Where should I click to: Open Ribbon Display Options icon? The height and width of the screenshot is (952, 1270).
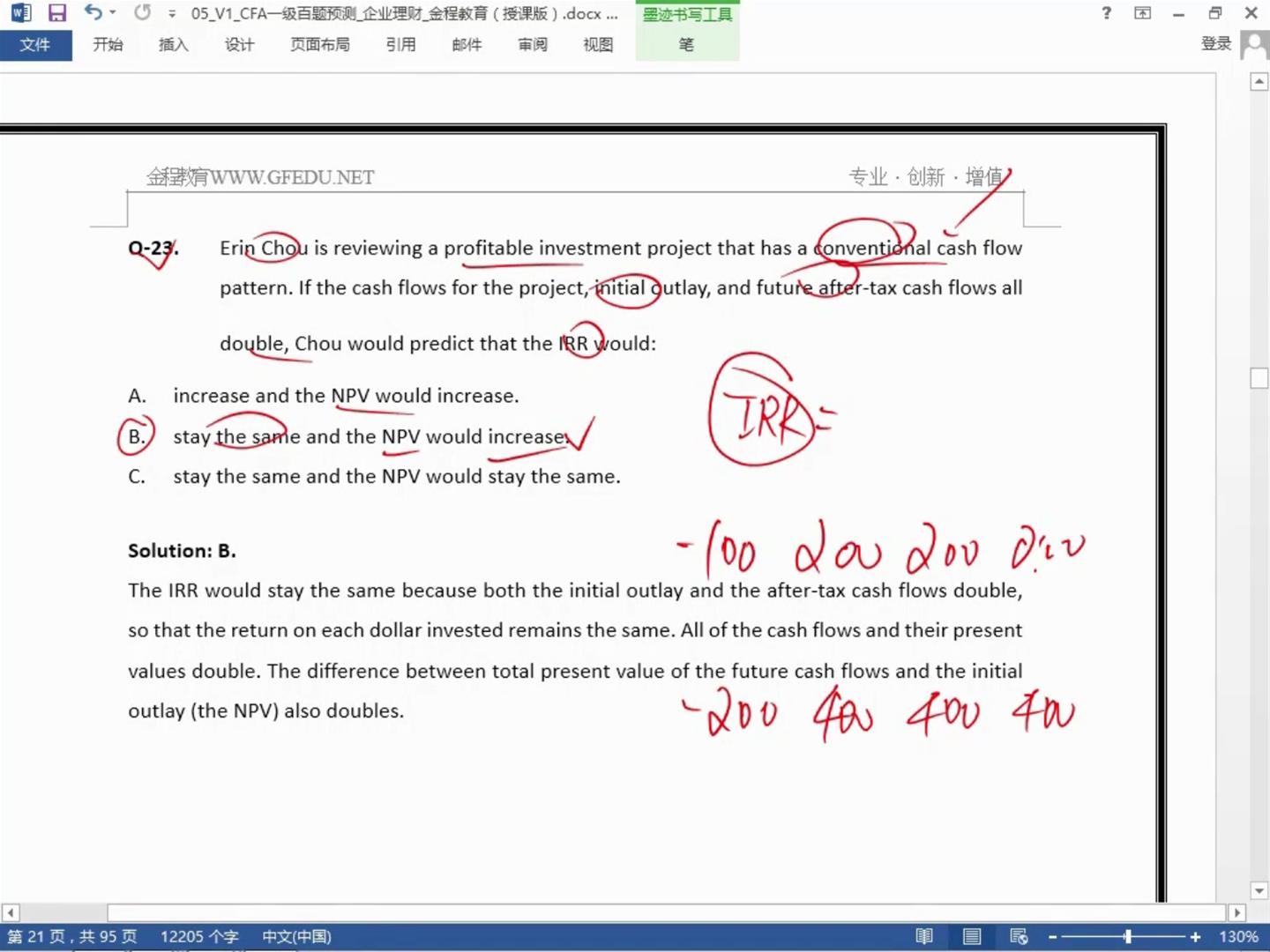point(1142,13)
